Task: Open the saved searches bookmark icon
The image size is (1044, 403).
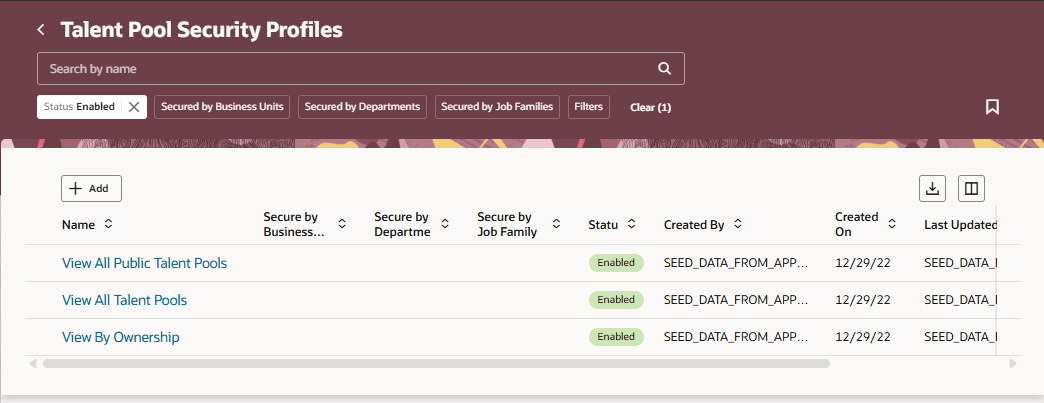Action: (x=992, y=107)
